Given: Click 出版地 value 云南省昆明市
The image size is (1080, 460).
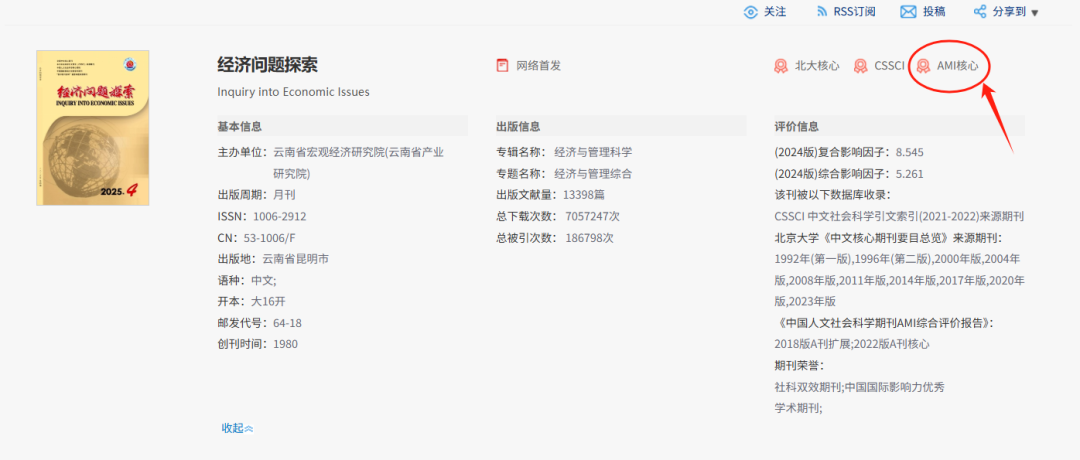Looking at the screenshot, I should [295, 259].
